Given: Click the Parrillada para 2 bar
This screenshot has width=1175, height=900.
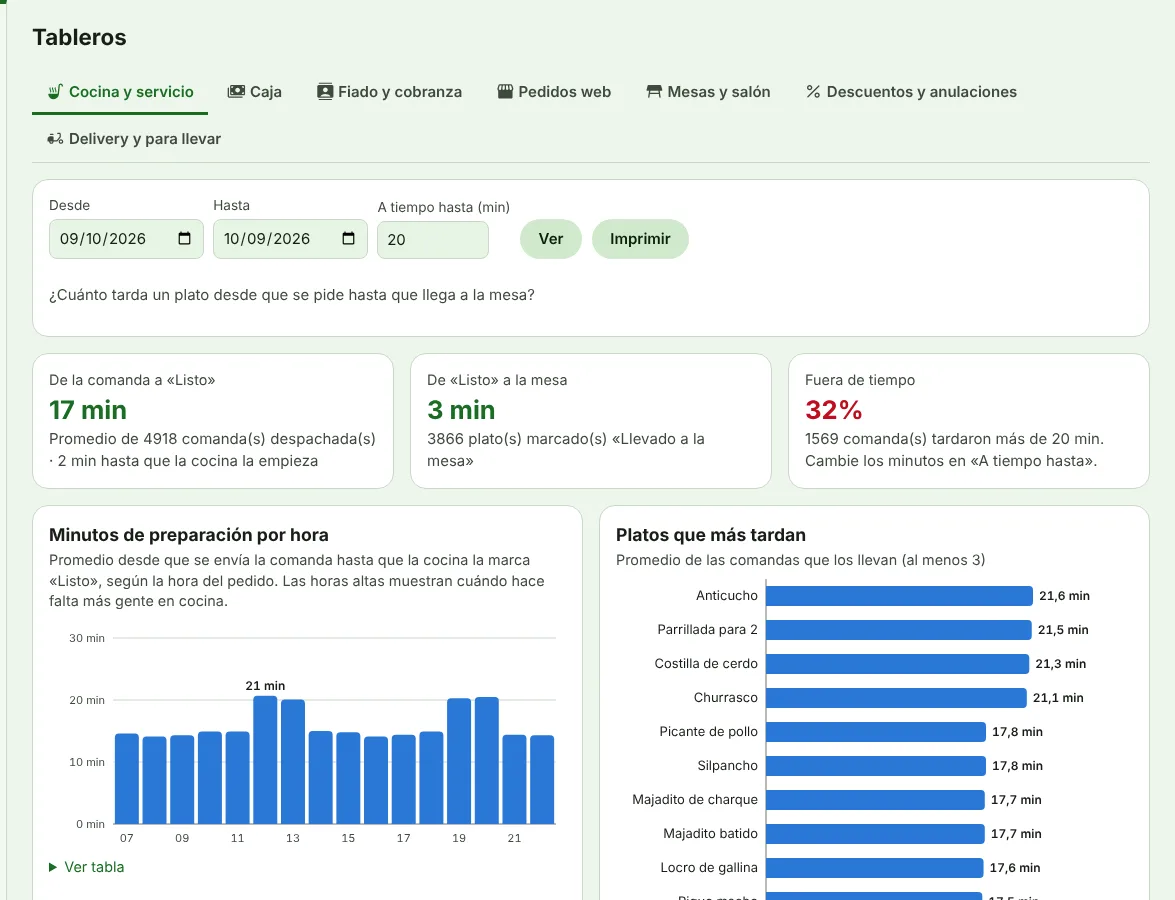Looking at the screenshot, I should (x=898, y=629).
